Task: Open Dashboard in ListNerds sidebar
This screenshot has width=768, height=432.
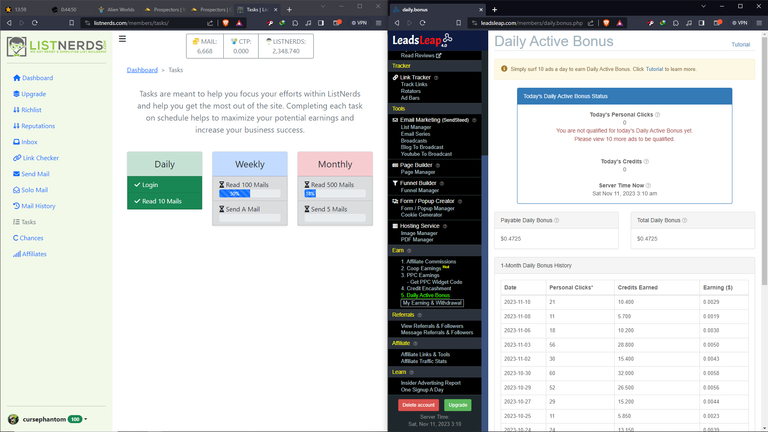Action: click(33, 78)
